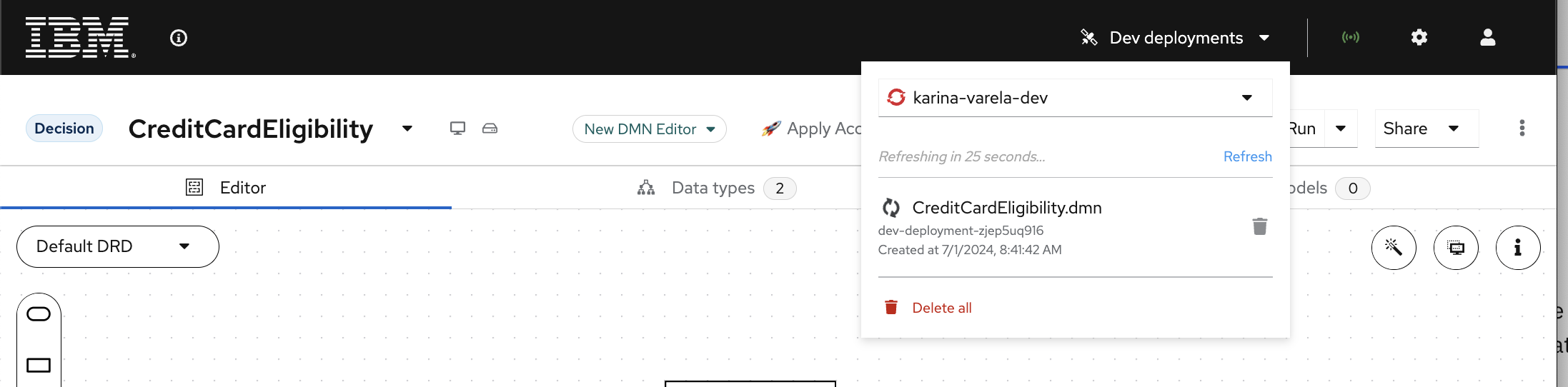Open the info circle icon in header
1568x387 pixels.
pos(179,38)
